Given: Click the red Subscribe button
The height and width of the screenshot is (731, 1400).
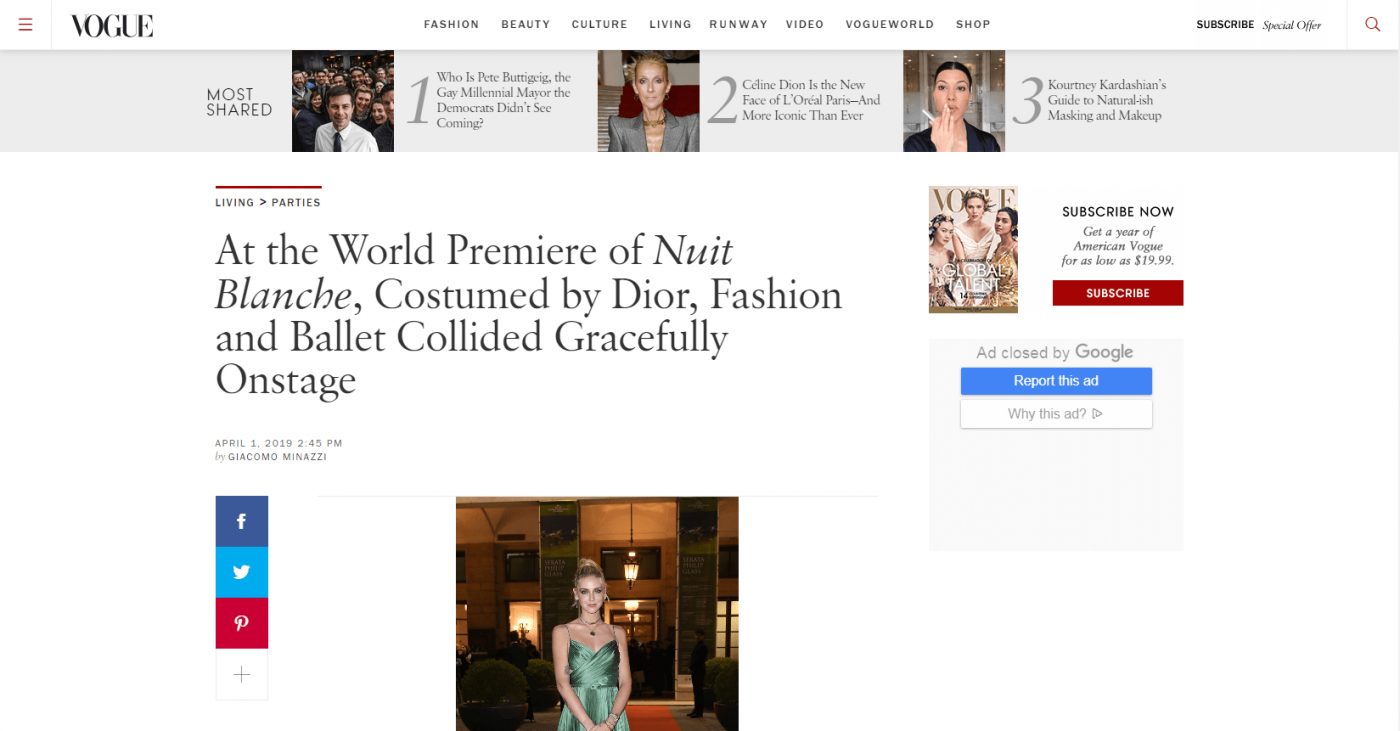Looking at the screenshot, I should pos(1118,293).
